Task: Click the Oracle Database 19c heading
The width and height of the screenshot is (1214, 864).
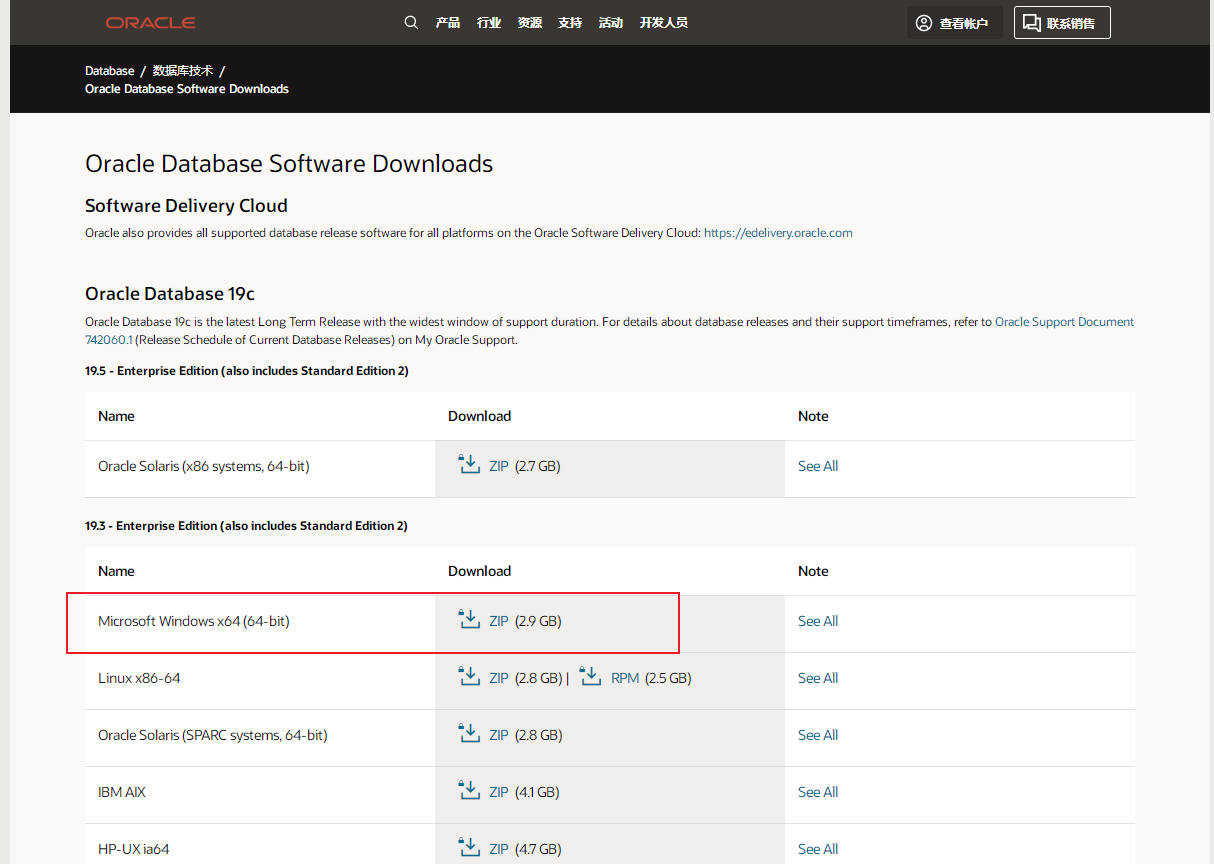Action: [170, 294]
